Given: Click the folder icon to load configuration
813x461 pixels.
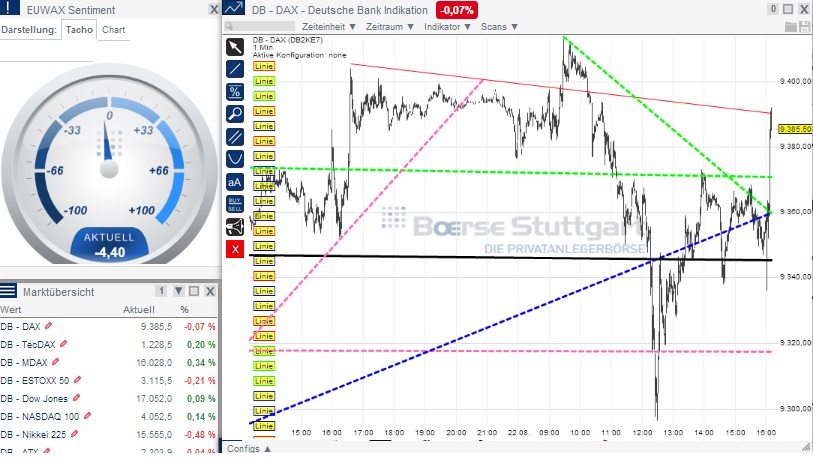Looking at the screenshot, I should point(791,27).
